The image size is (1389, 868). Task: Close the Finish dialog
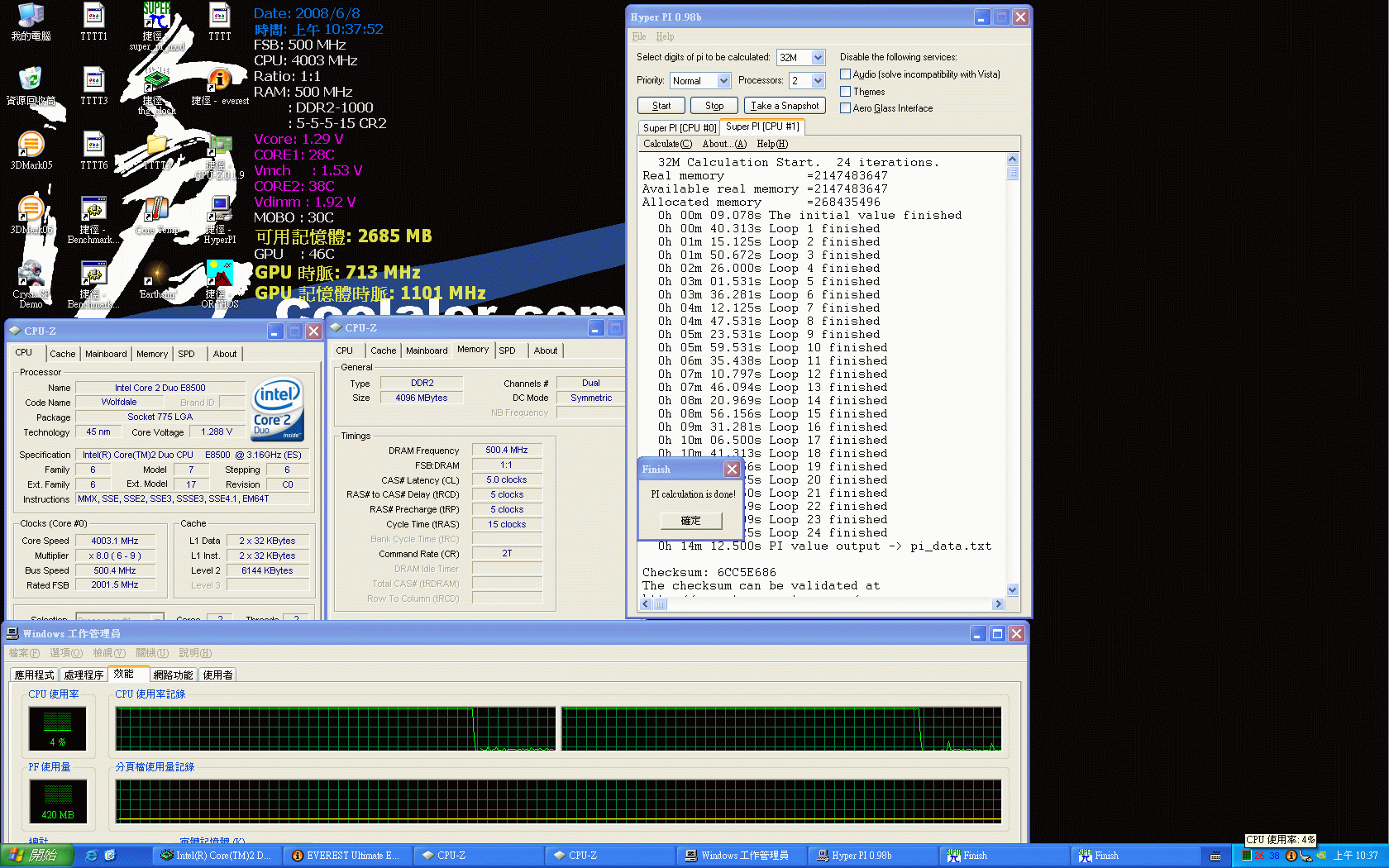click(x=732, y=470)
